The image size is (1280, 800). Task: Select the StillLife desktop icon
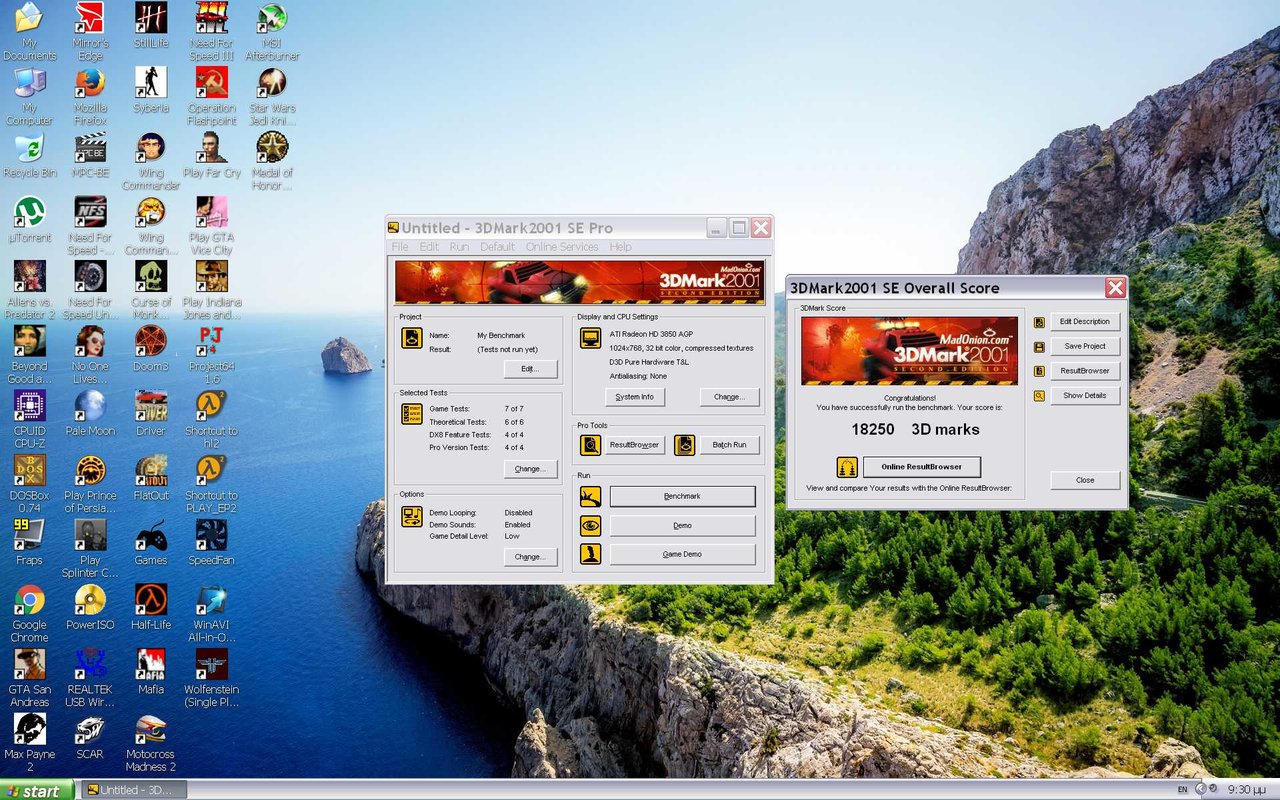(x=151, y=24)
